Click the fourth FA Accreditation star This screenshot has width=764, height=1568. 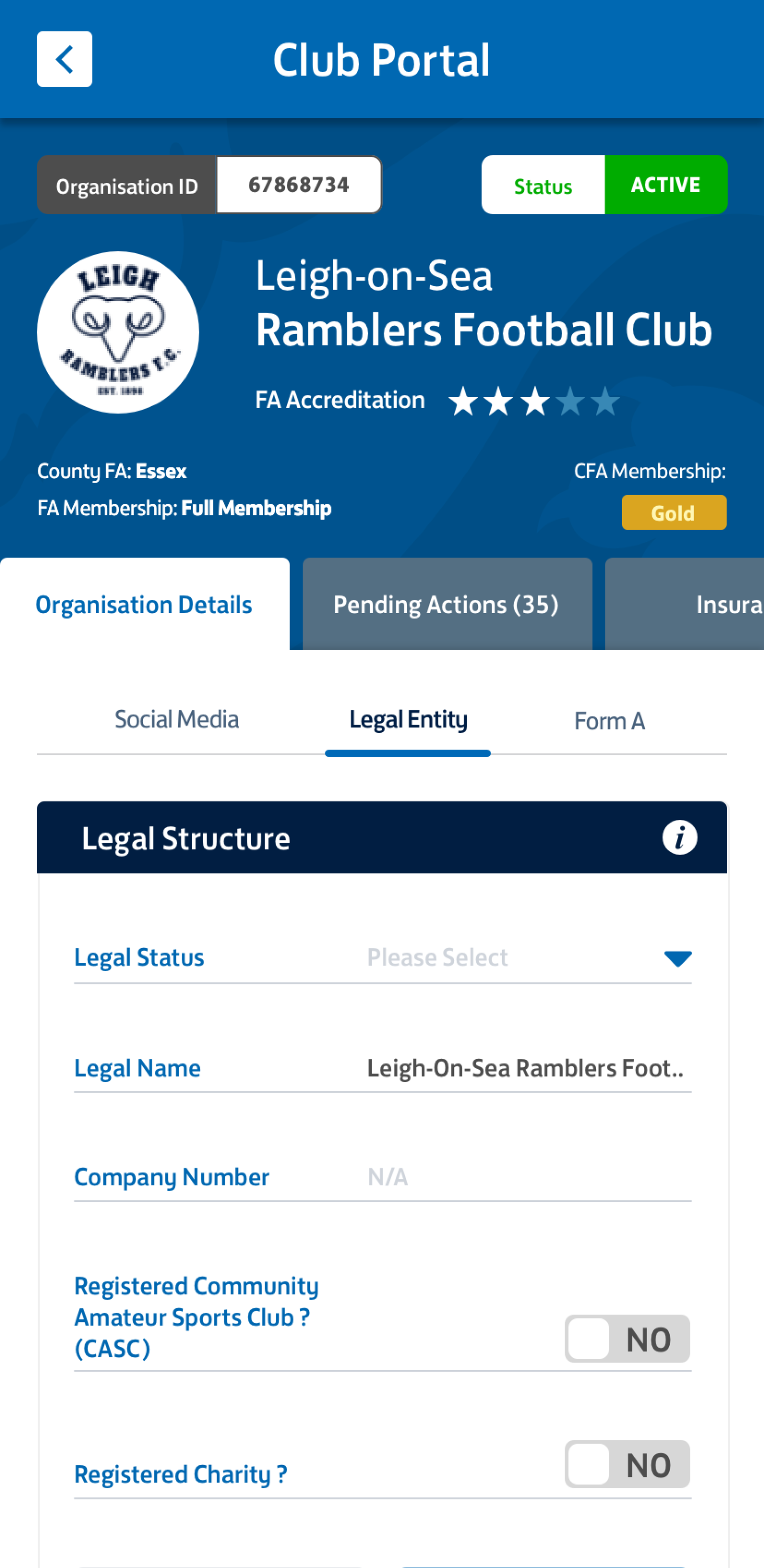point(571,401)
